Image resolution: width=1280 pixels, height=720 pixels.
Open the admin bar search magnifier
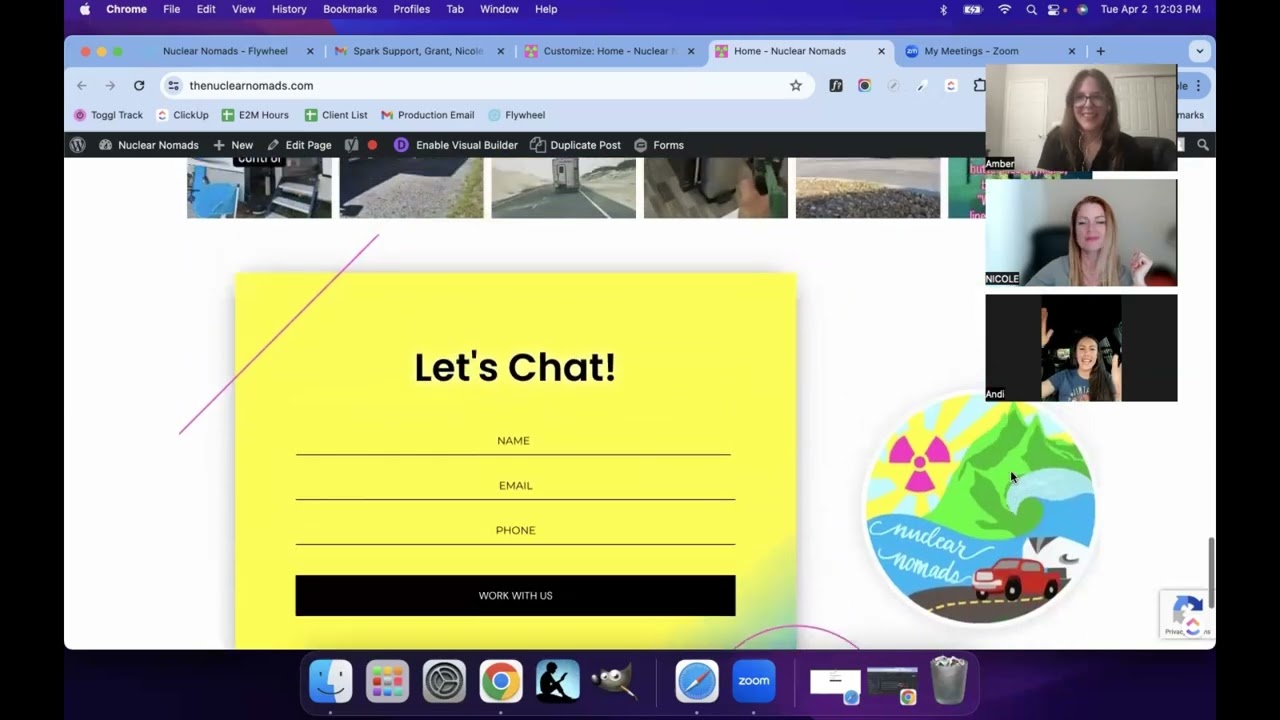coord(1203,145)
